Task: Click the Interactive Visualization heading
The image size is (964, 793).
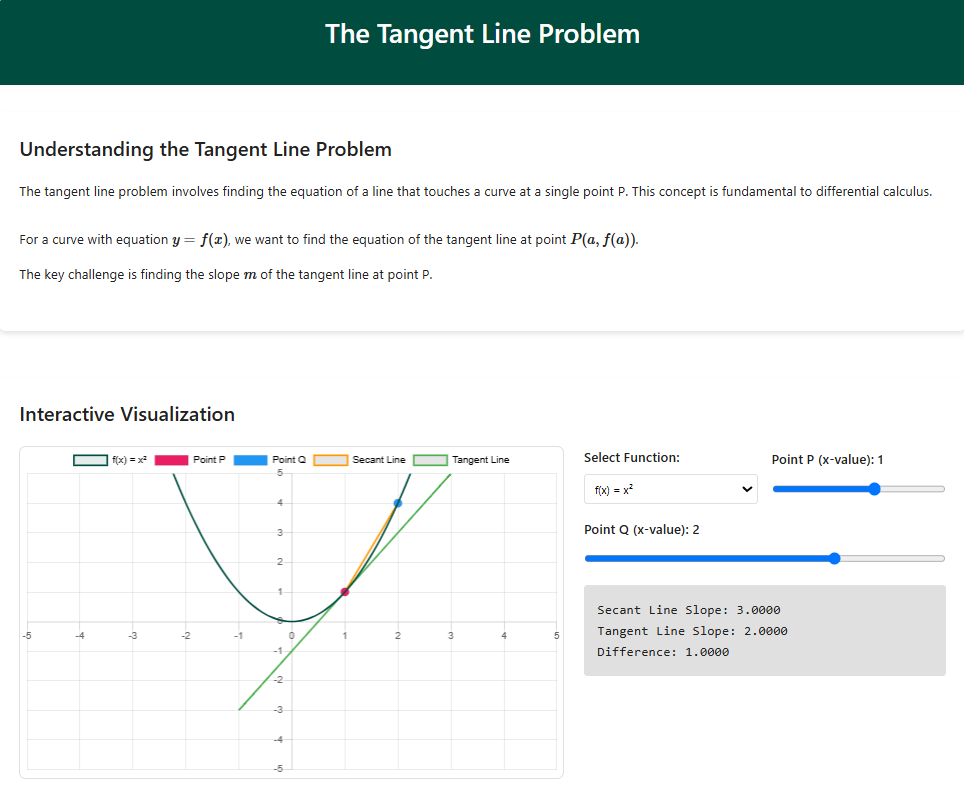Action: 127,414
